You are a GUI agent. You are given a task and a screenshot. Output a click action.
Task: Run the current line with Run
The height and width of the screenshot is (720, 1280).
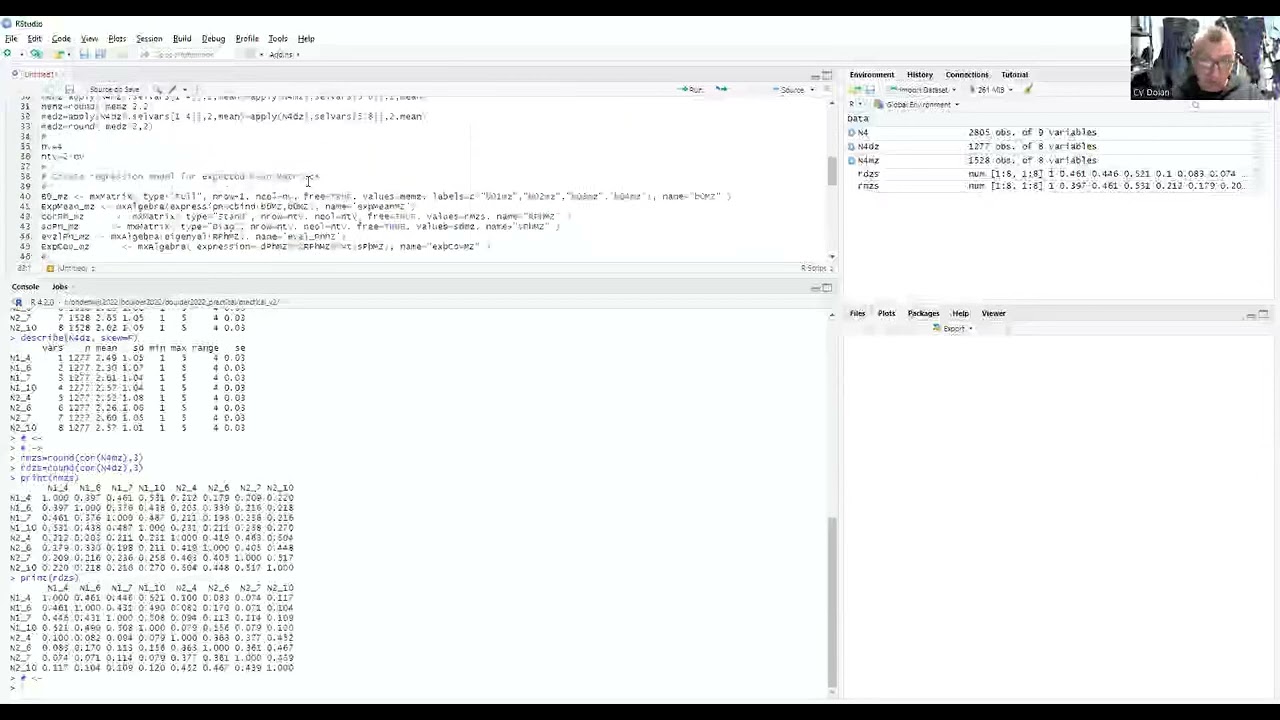691,89
